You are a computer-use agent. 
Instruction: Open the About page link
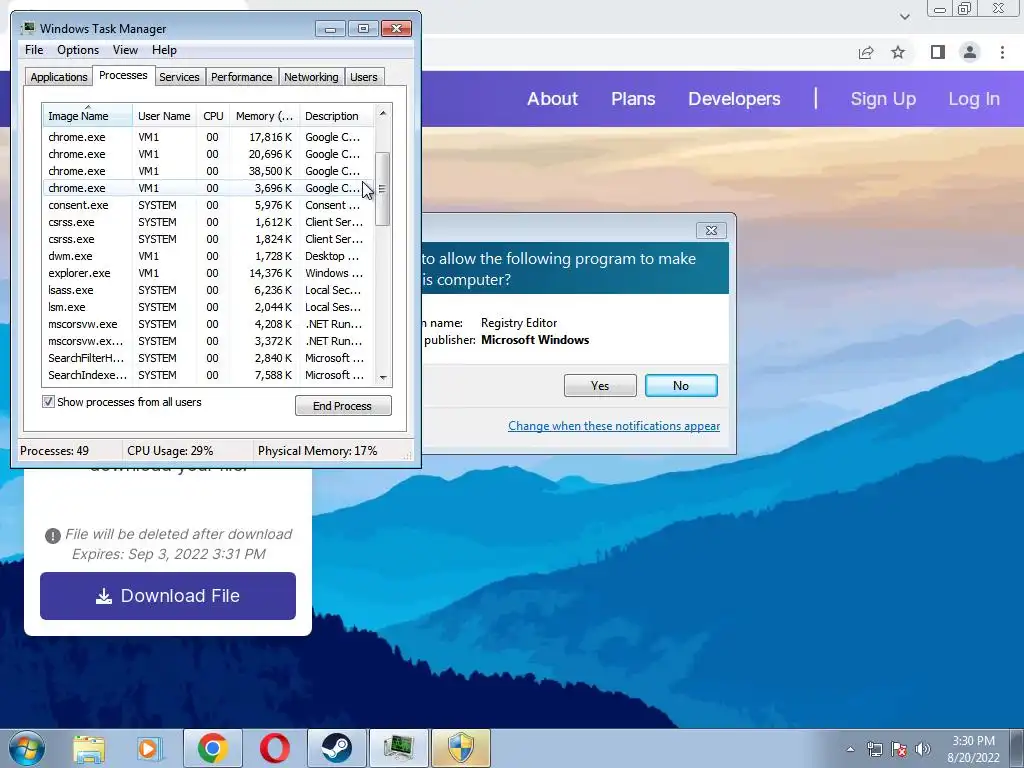[552, 99]
